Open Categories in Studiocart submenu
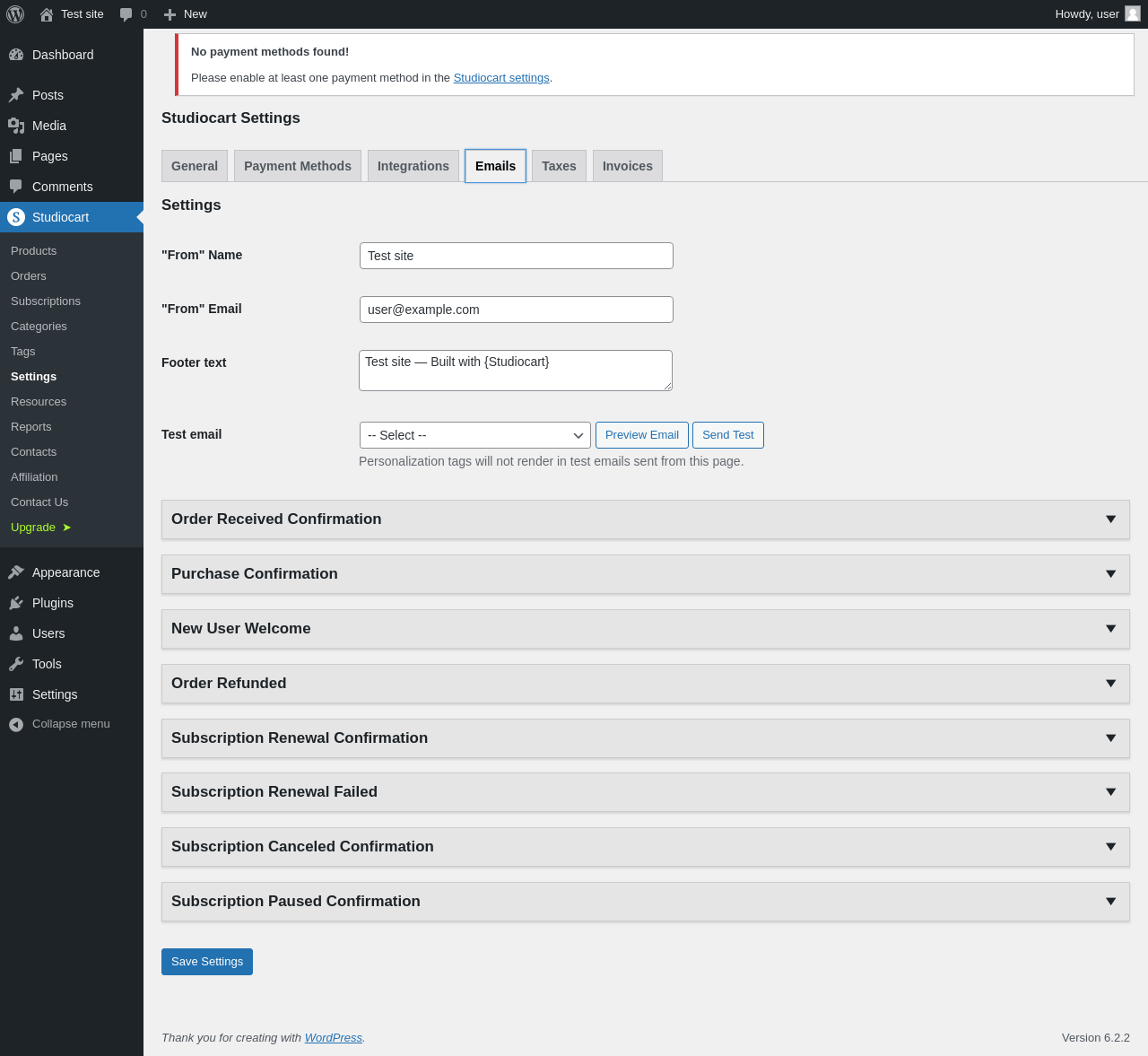This screenshot has width=1148, height=1056. [39, 327]
